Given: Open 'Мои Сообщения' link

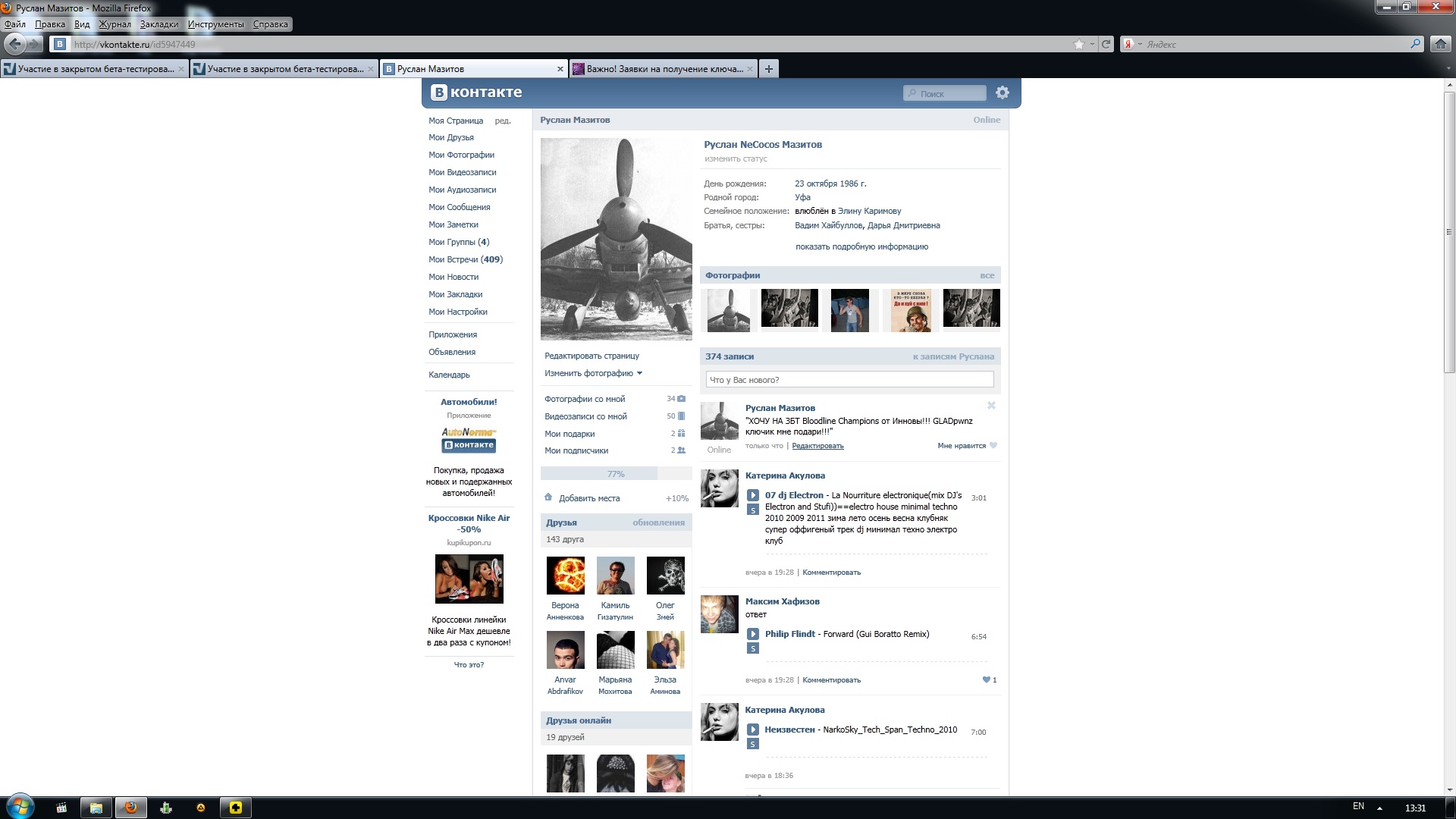Looking at the screenshot, I should coord(459,207).
